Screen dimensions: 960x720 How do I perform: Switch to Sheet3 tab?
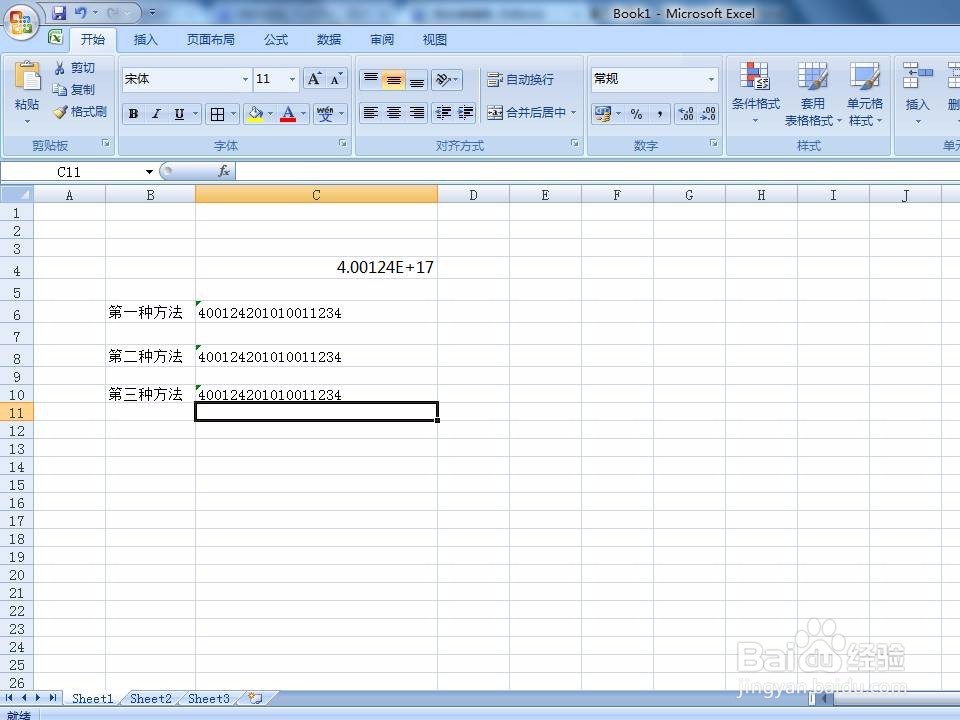pyautogui.click(x=209, y=699)
